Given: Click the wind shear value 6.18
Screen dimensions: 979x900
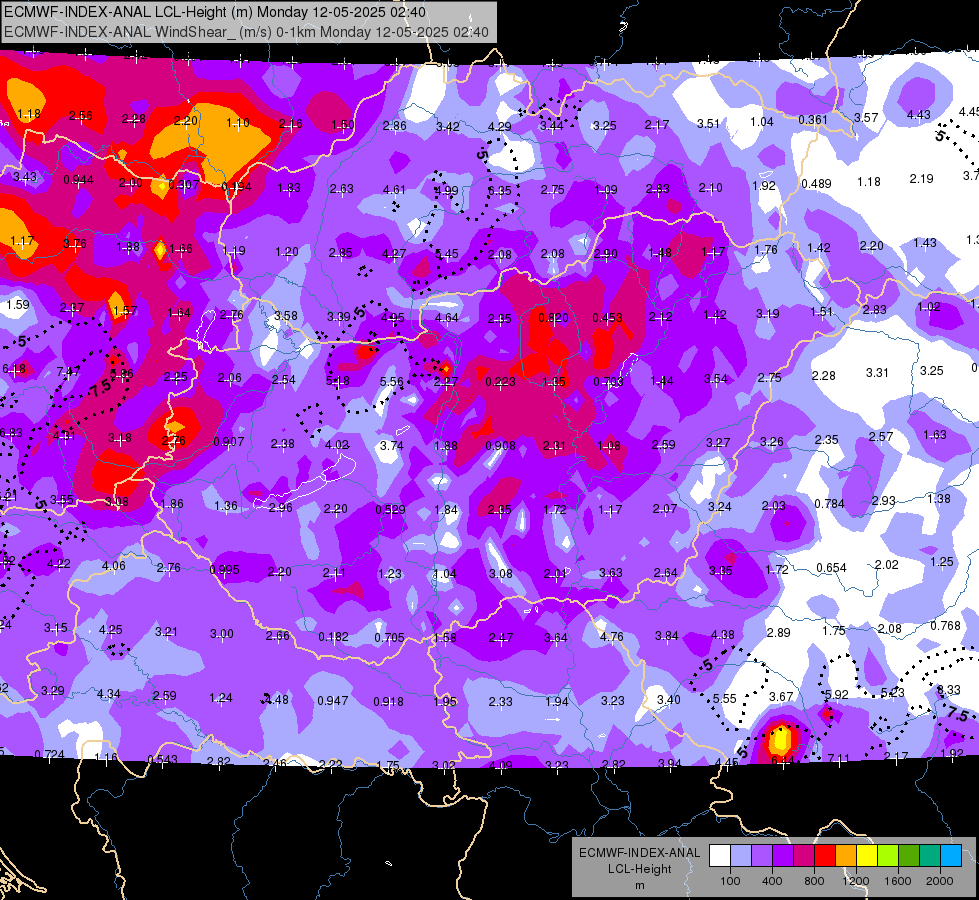Looking at the screenshot, I should coord(14,368).
